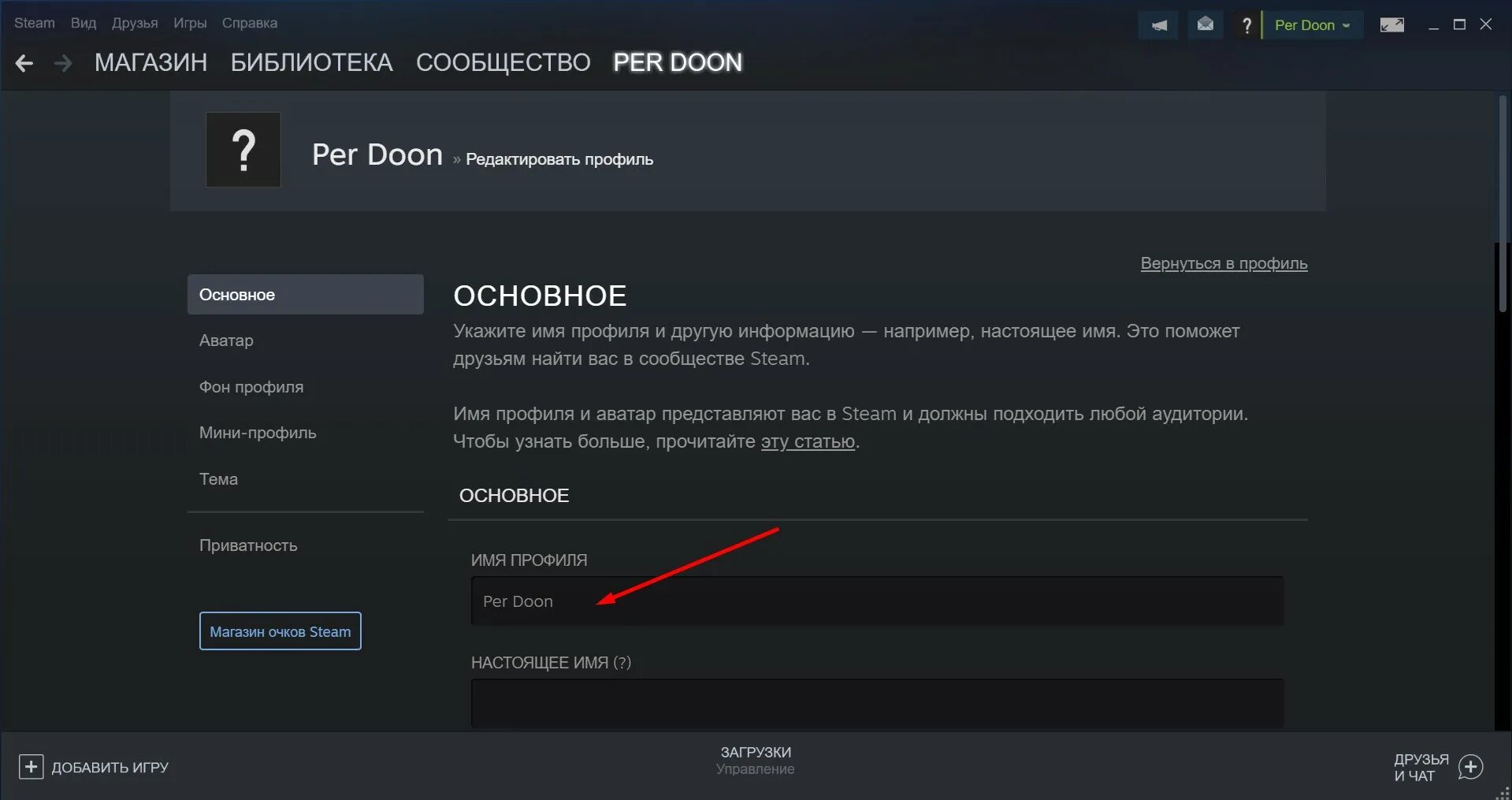Open Приватность settings in the sidebar
Image resolution: width=1512 pixels, height=800 pixels.
click(248, 545)
